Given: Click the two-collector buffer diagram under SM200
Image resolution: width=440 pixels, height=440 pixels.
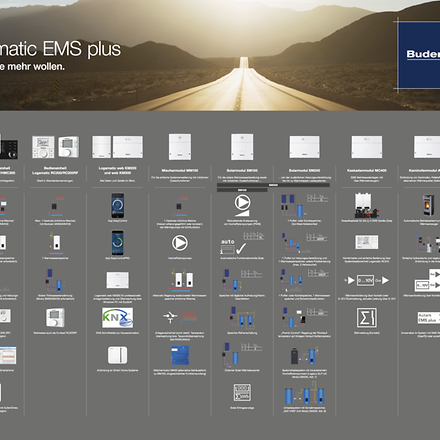Looking at the screenshot, I should click(x=304, y=205).
